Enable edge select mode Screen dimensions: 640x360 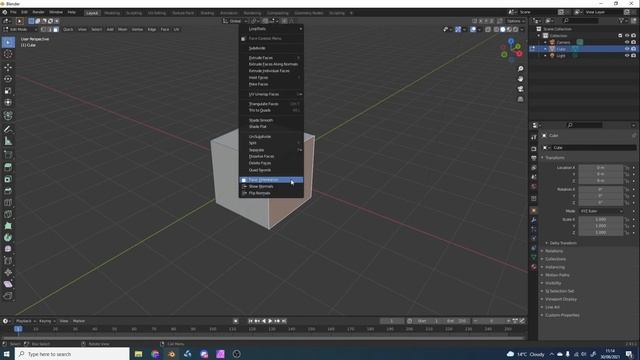[49, 29]
